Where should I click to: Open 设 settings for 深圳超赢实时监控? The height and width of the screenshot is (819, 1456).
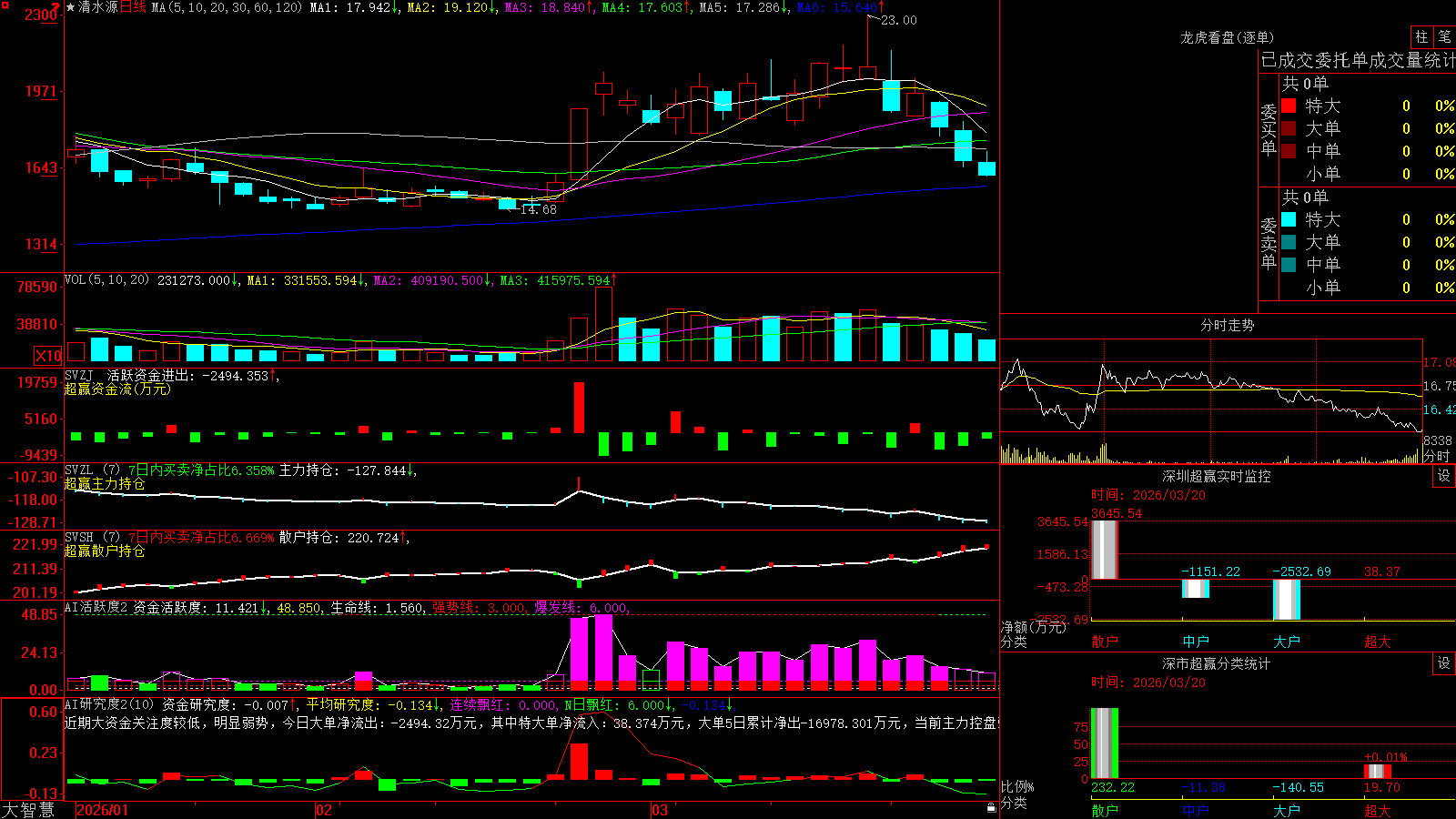point(1444,476)
